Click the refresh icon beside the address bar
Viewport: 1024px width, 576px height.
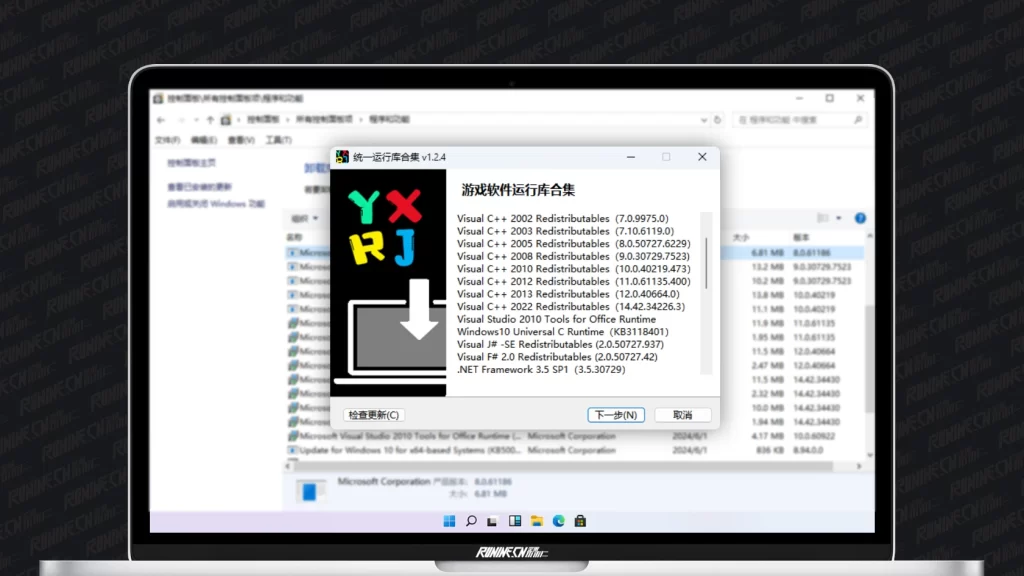click(x=719, y=119)
